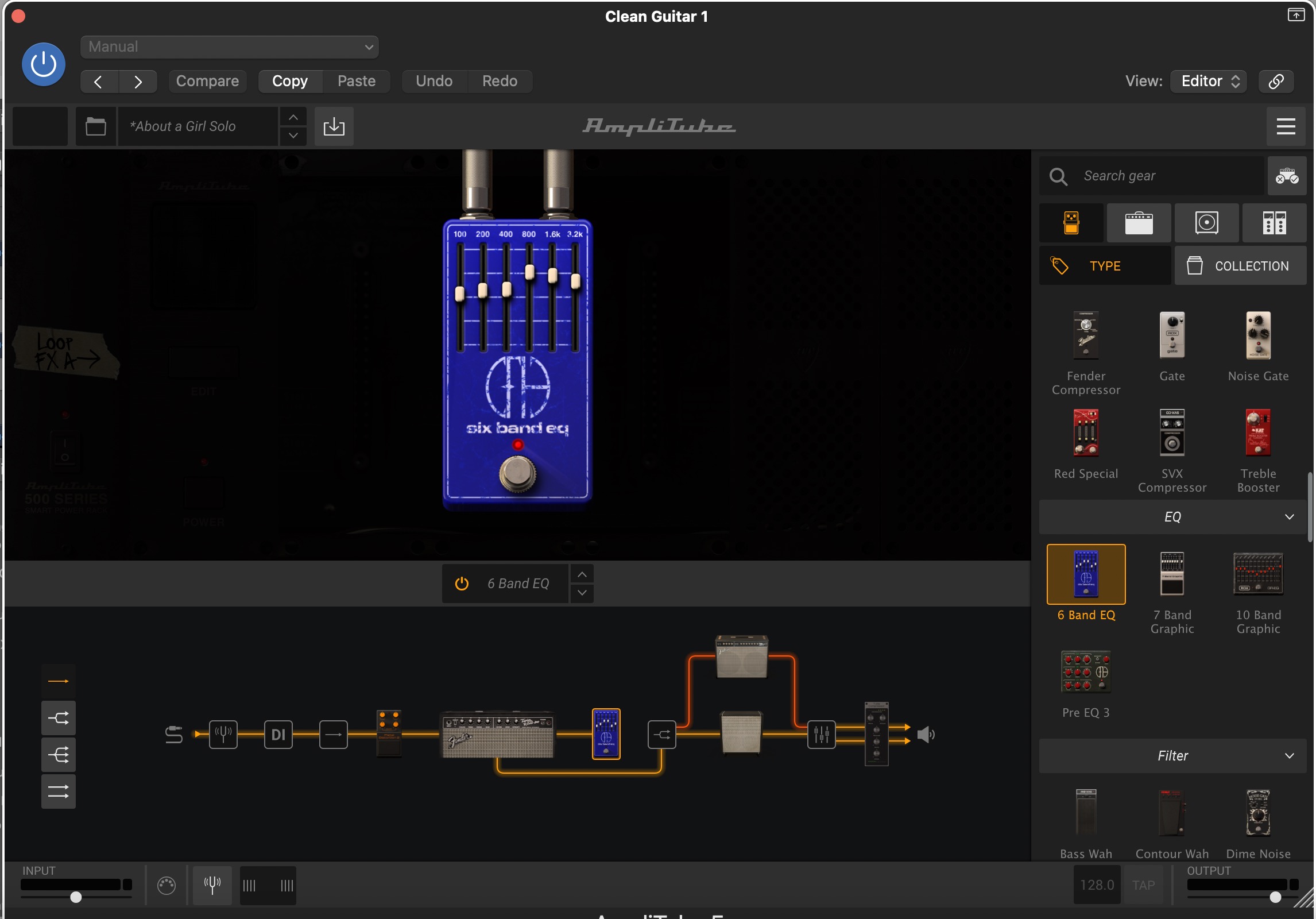Select the single serial signal routing
This screenshot has height=919, width=1316.
click(x=59, y=681)
